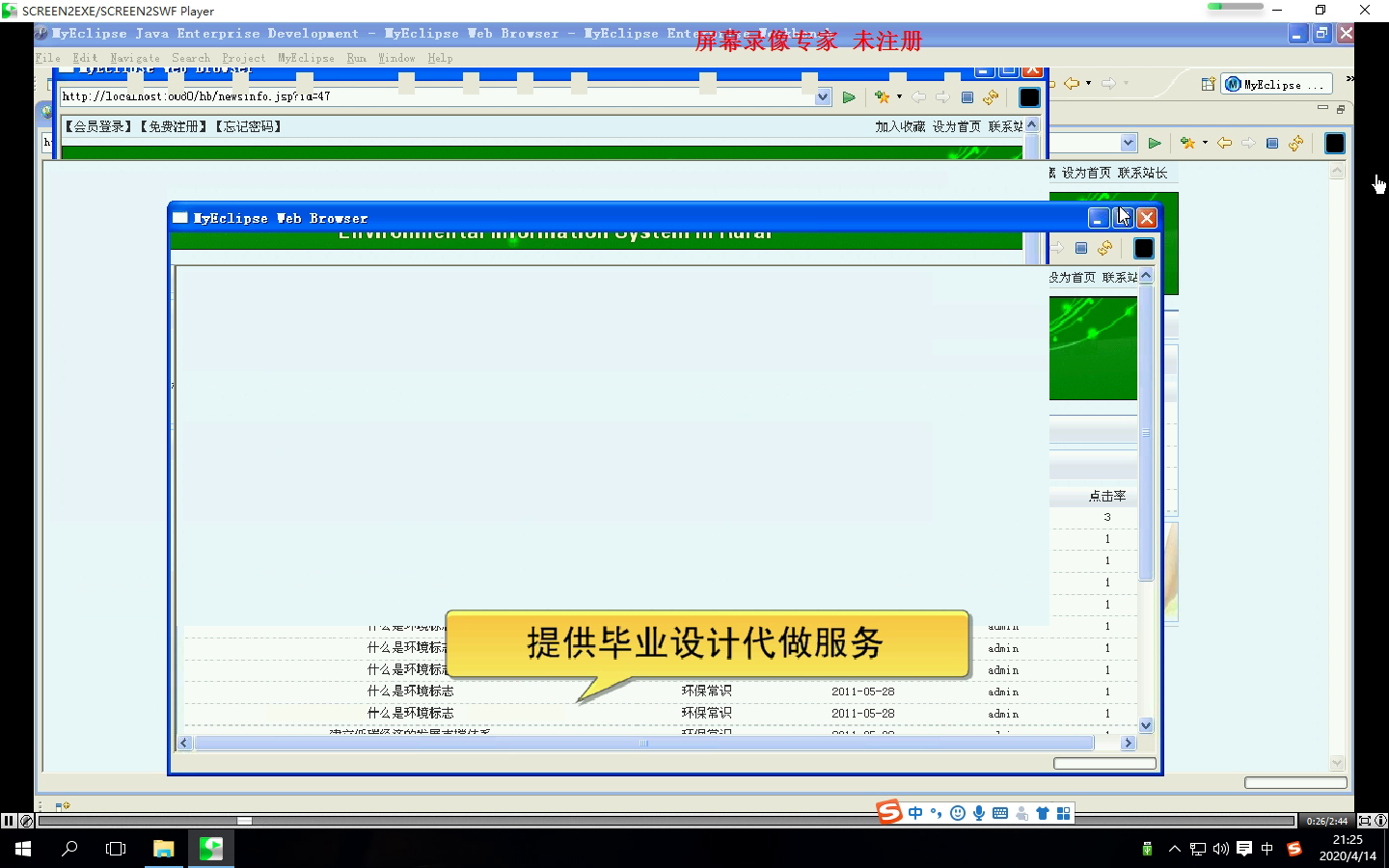Open the Windows Start menu
The width and height of the screenshot is (1389, 868).
[x=23, y=849]
